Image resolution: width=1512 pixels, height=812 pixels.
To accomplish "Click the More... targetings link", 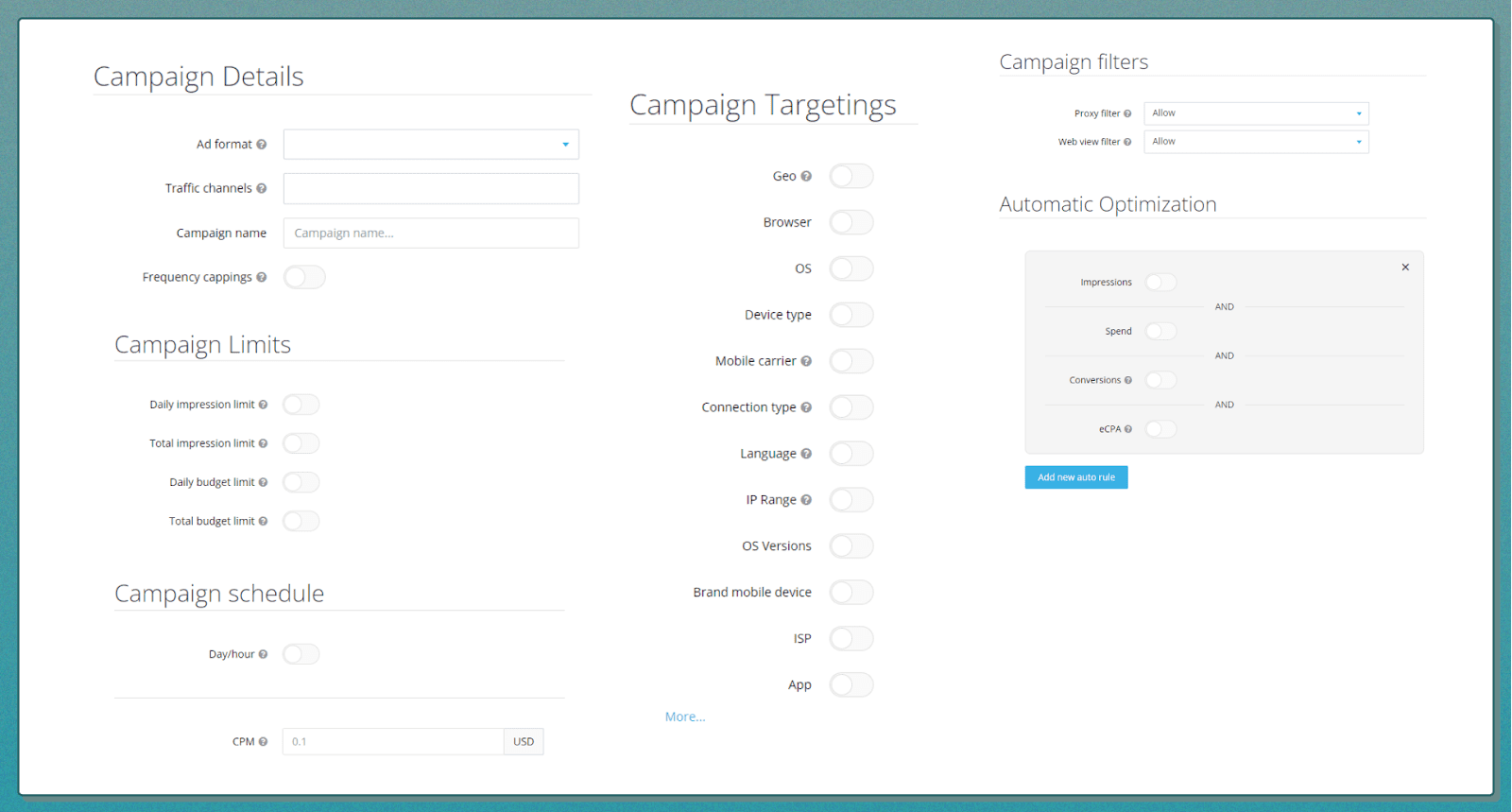I will [685, 717].
